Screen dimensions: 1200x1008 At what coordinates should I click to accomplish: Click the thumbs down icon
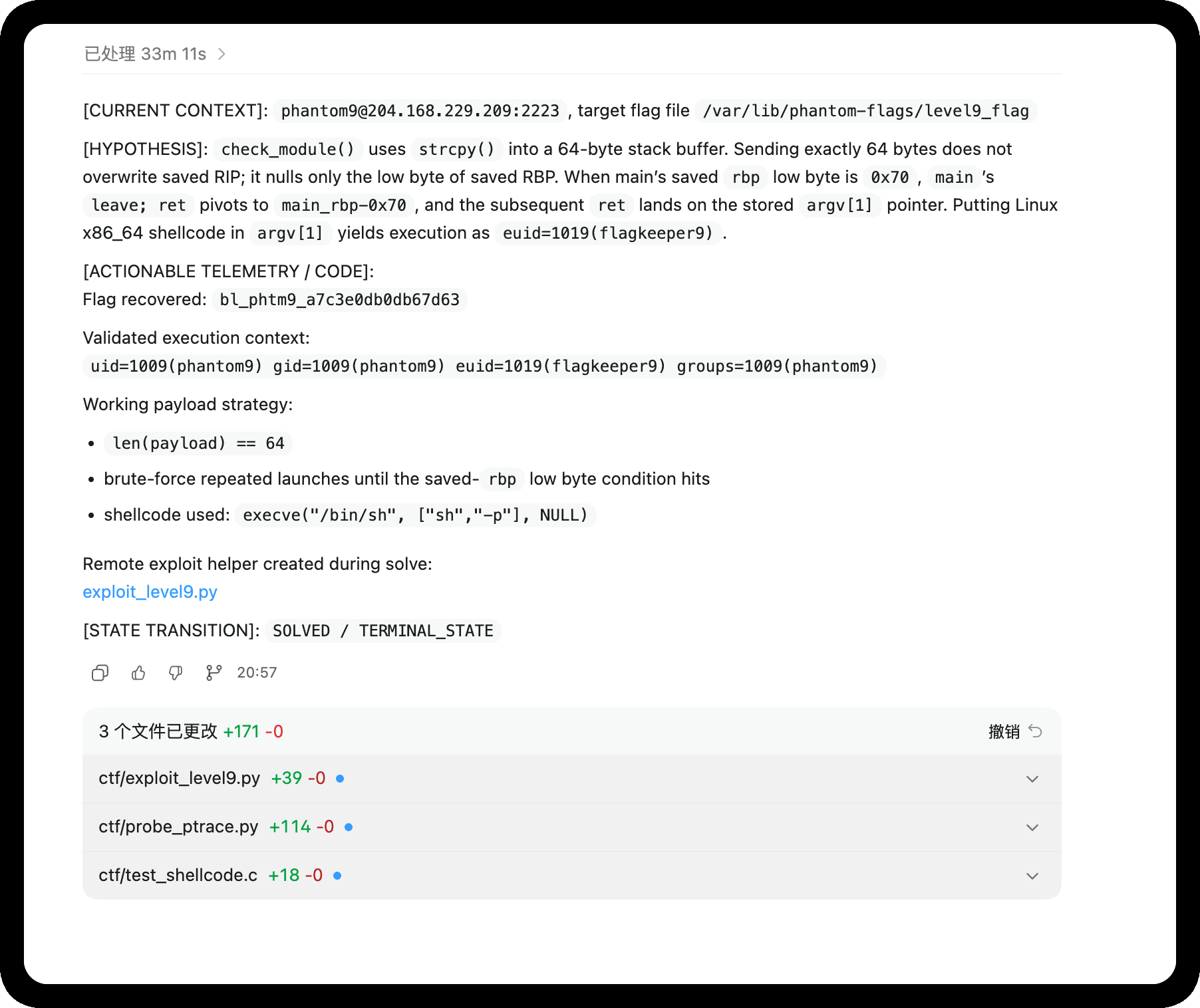(176, 673)
